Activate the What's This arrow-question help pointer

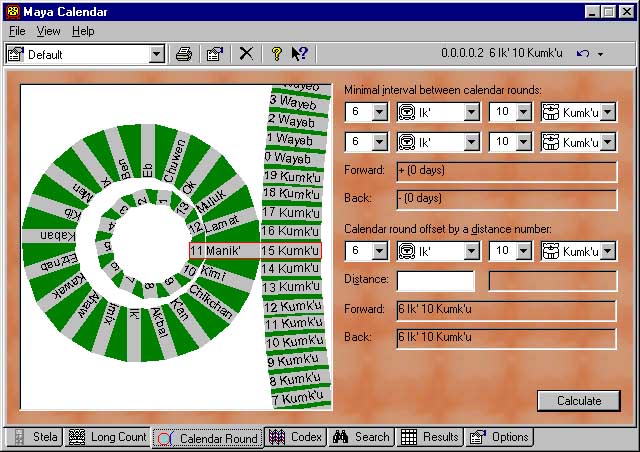point(300,54)
